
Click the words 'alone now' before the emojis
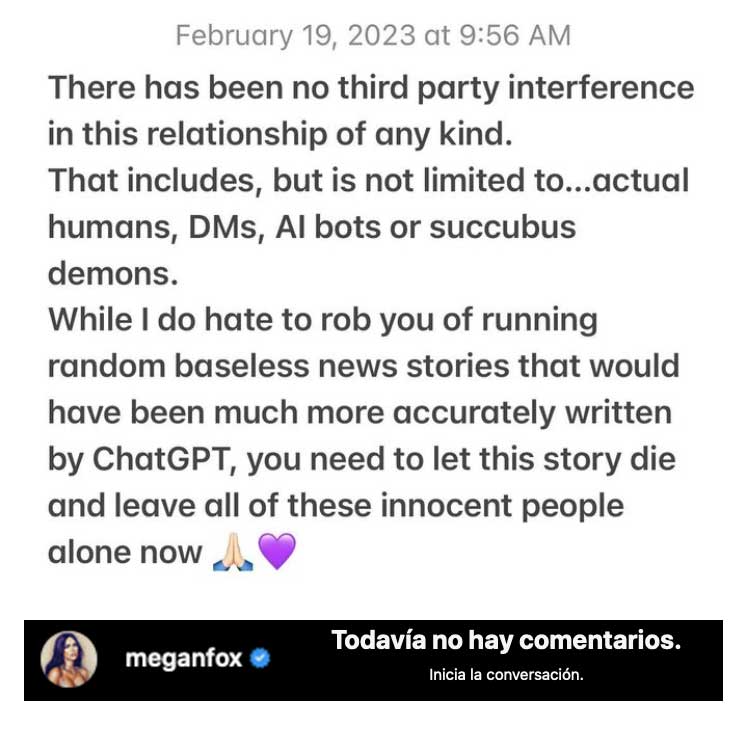[124, 552]
